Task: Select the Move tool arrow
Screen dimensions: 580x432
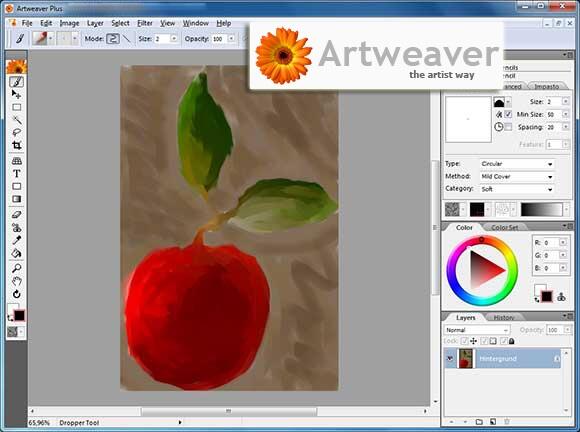Action: click(x=16, y=94)
